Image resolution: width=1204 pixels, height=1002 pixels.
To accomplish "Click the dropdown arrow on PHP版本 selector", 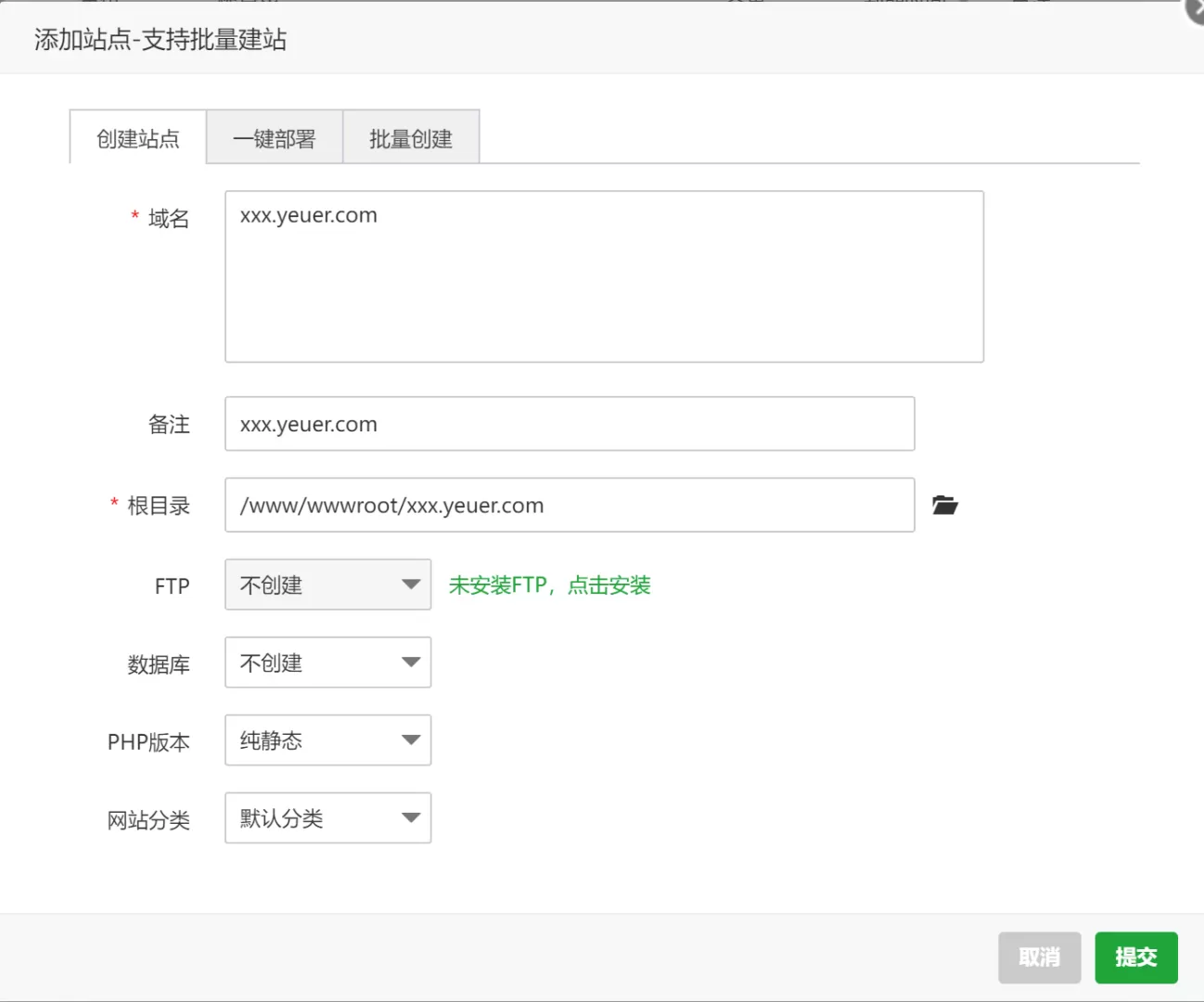I will [411, 740].
